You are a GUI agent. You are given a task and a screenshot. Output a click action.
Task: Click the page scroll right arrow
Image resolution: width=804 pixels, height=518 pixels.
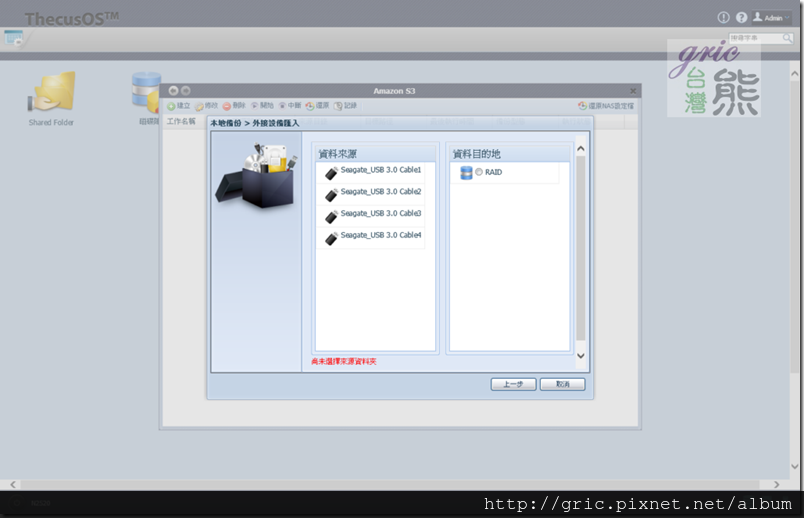[776, 484]
